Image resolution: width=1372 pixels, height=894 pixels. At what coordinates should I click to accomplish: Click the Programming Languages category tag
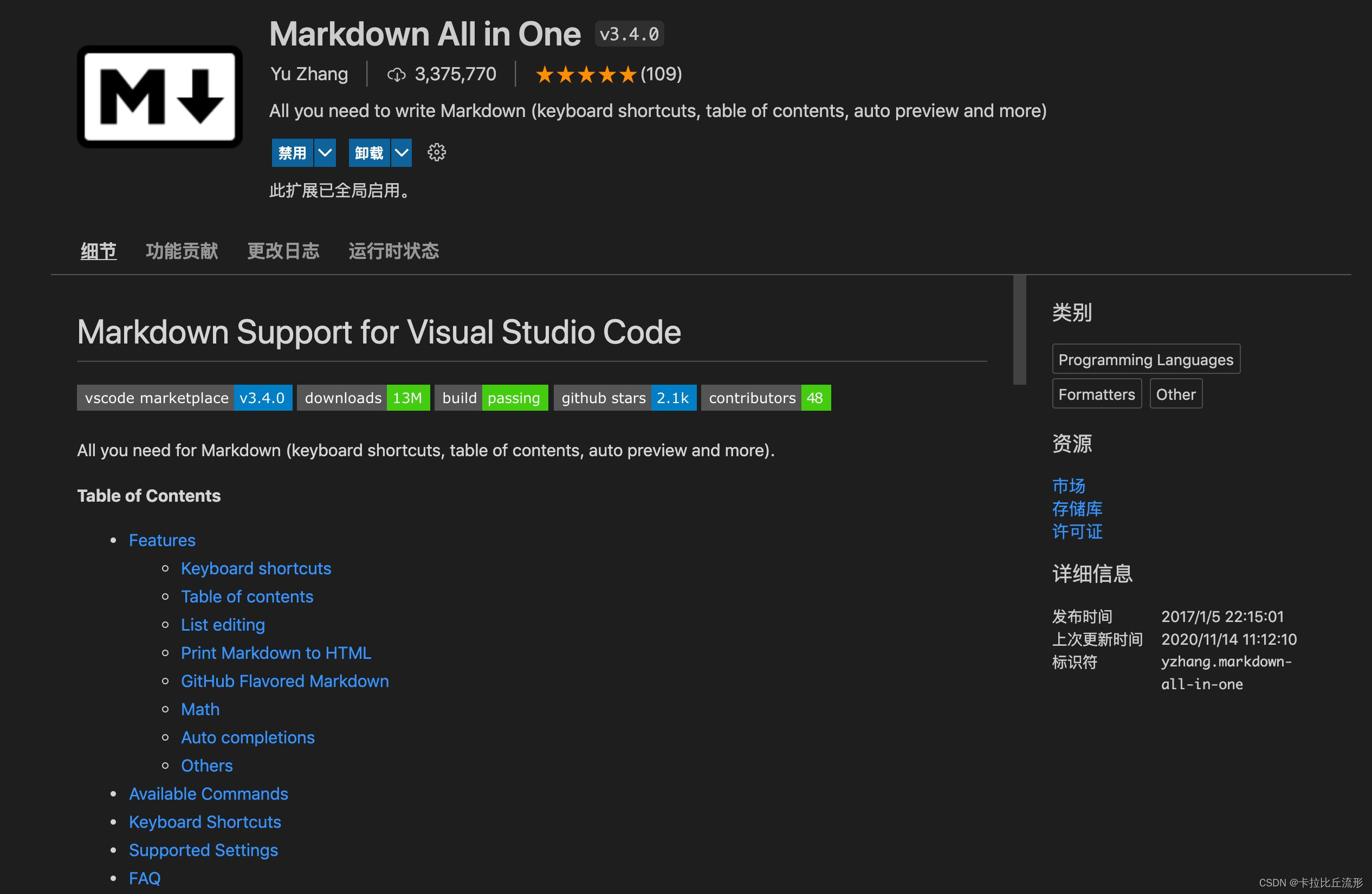click(x=1146, y=359)
